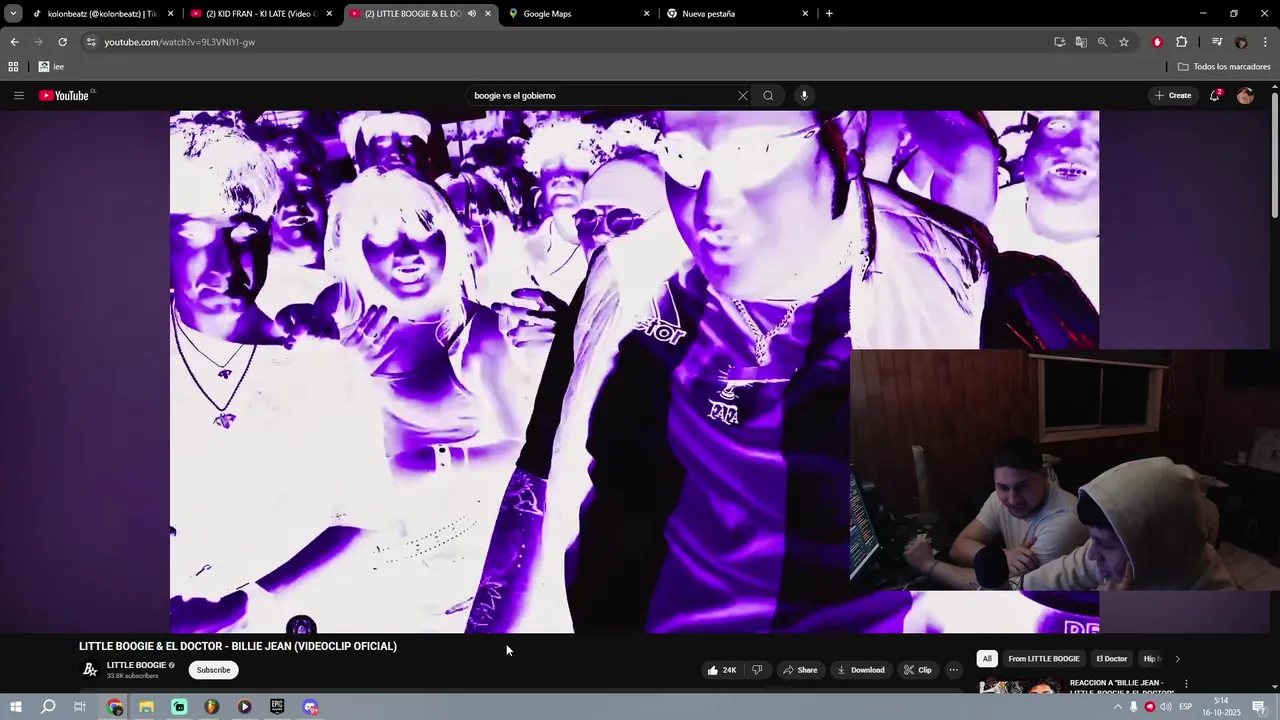
Task: Download the video
Action: tap(861, 670)
